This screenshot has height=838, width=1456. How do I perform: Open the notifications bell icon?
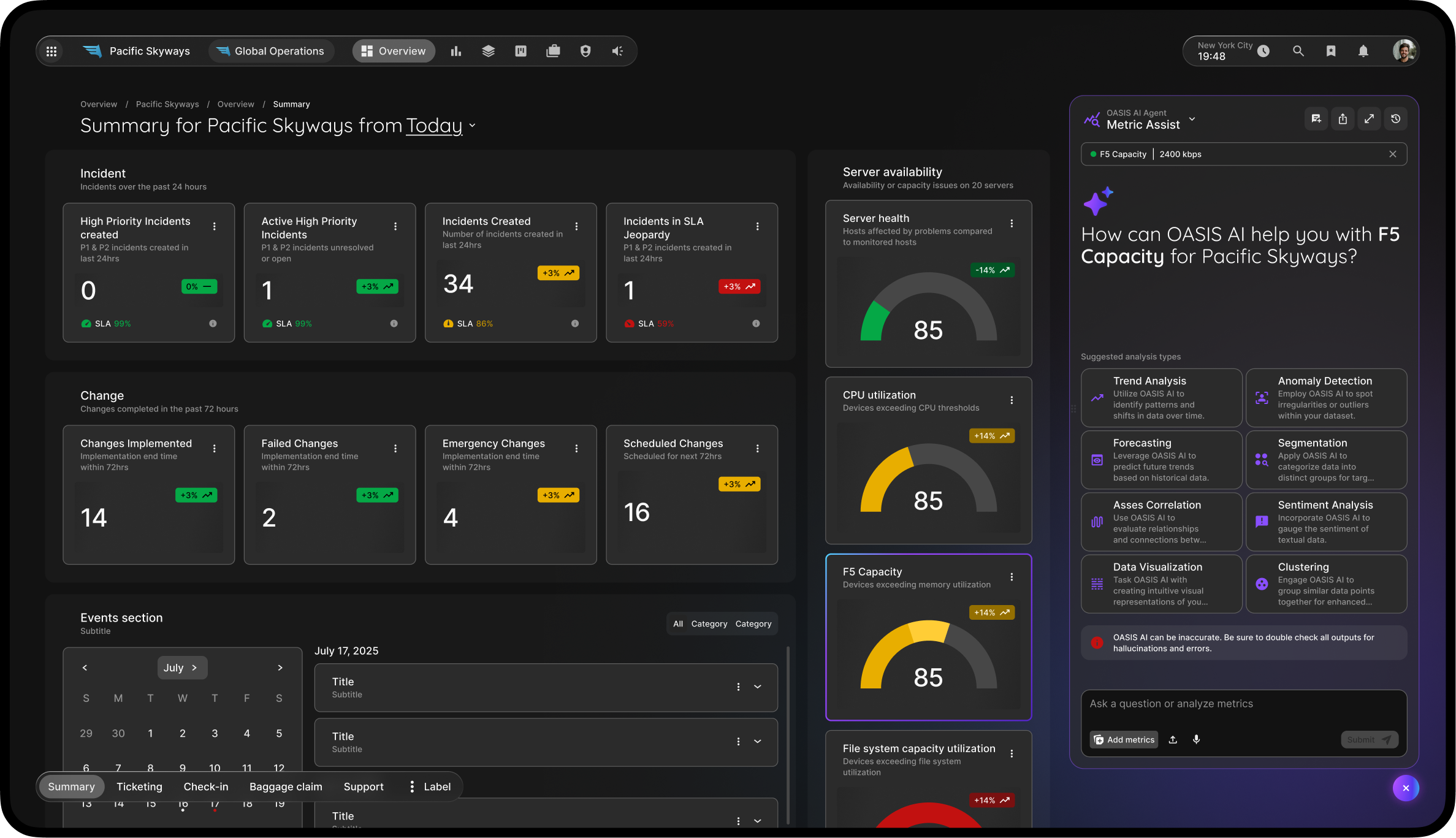pos(1363,51)
